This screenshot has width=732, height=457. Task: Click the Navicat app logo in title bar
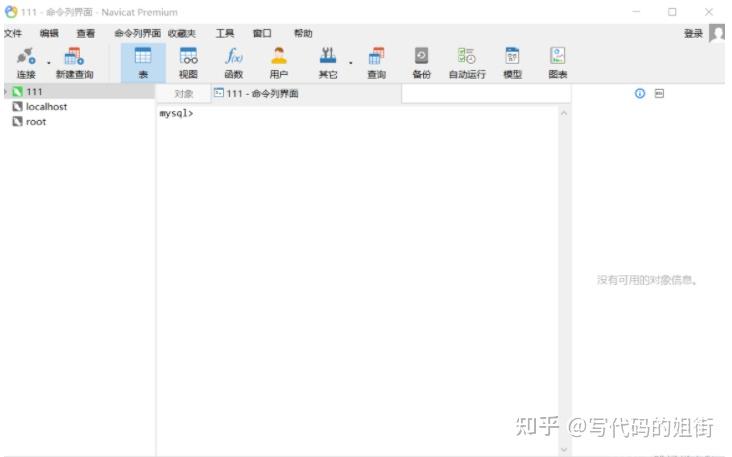[x=11, y=12]
